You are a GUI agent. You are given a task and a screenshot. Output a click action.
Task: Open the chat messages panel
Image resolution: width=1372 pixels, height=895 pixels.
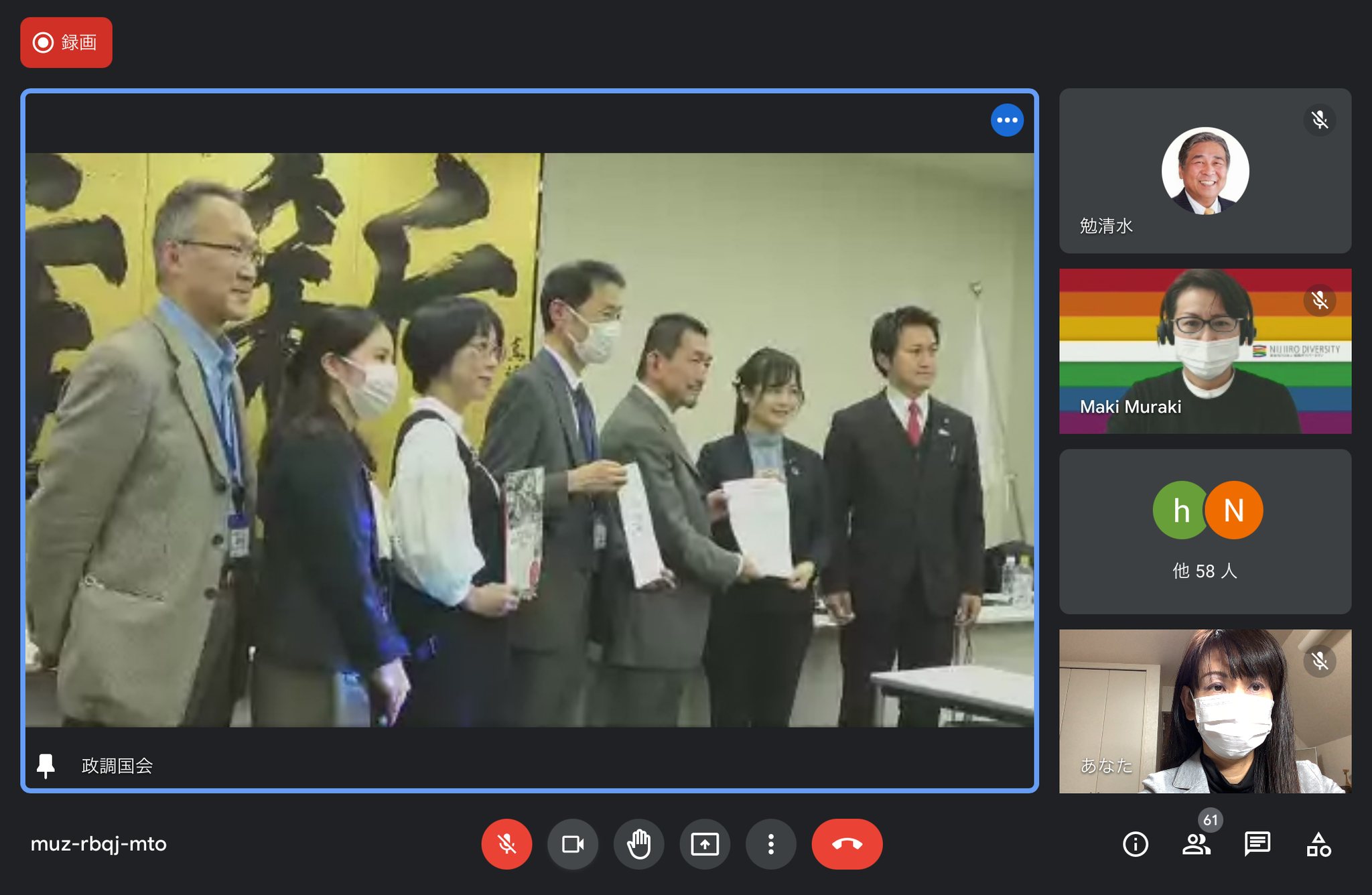1257,844
